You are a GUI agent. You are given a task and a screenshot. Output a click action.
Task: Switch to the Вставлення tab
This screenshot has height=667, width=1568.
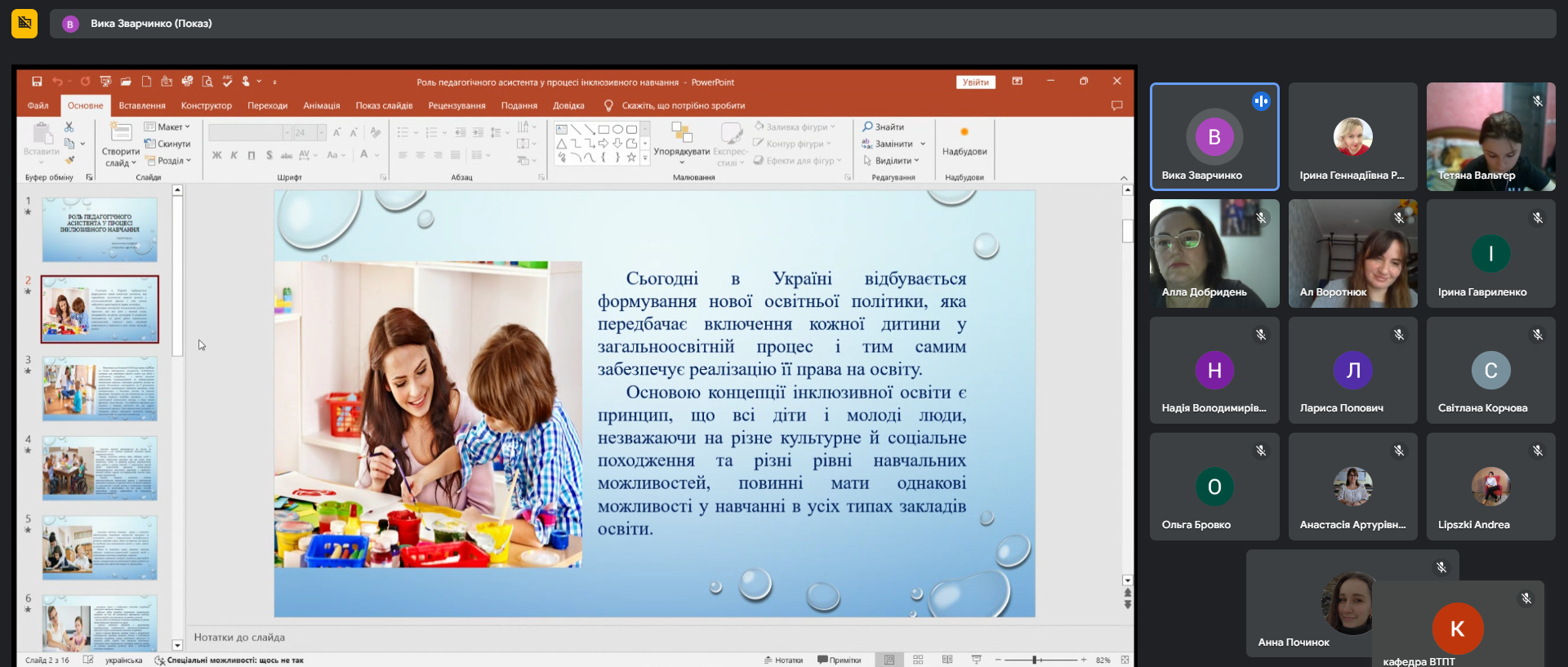coord(142,105)
